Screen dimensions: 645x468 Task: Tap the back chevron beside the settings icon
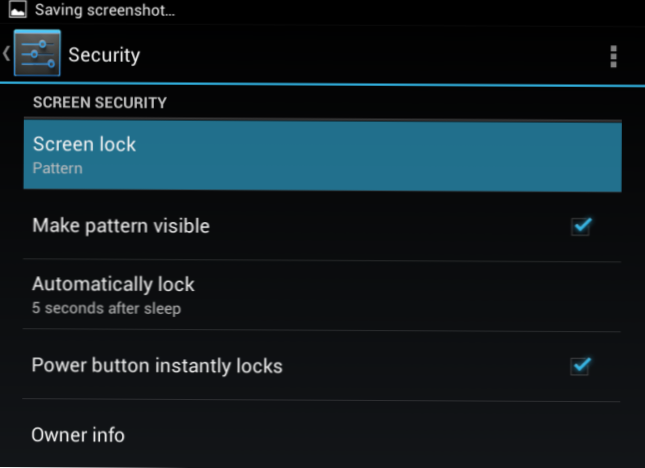(6, 53)
